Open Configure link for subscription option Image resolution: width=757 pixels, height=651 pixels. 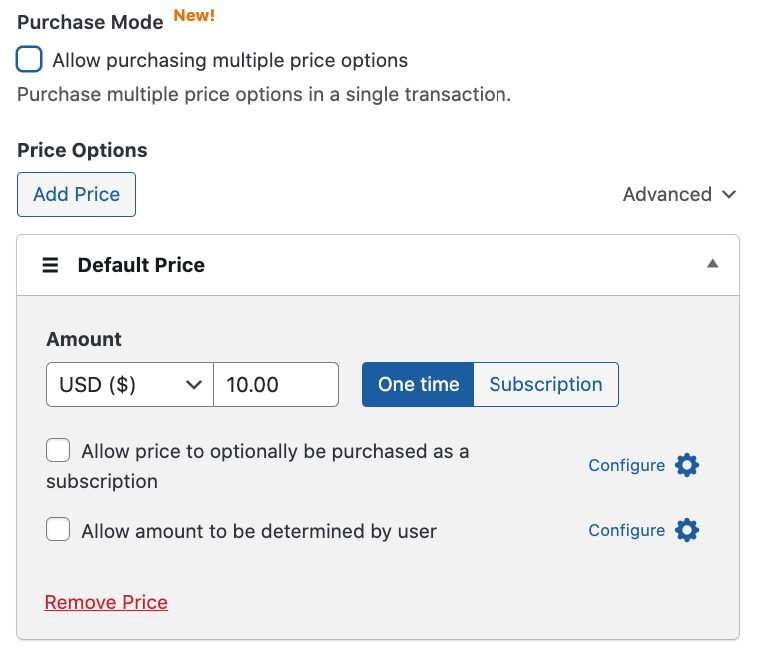(x=626, y=465)
